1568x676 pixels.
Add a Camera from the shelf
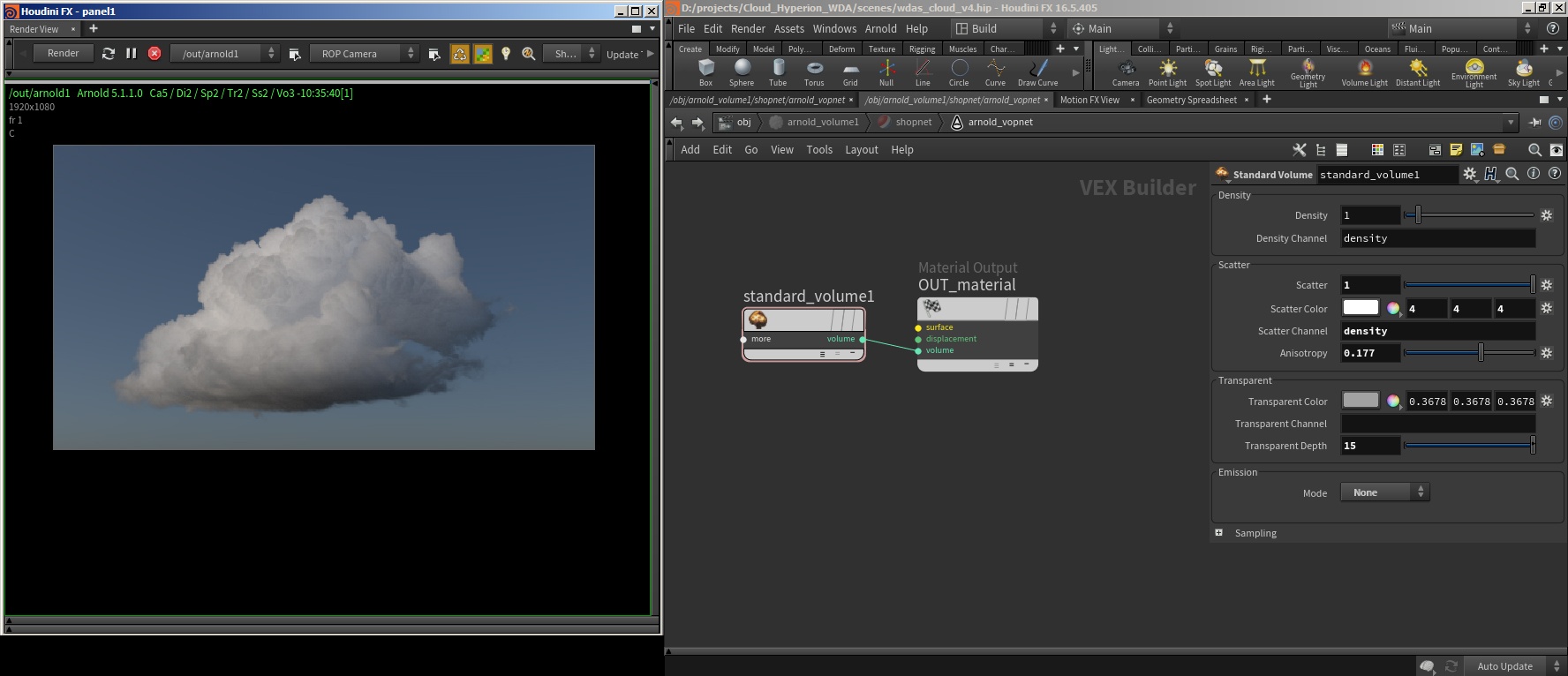(x=1125, y=71)
